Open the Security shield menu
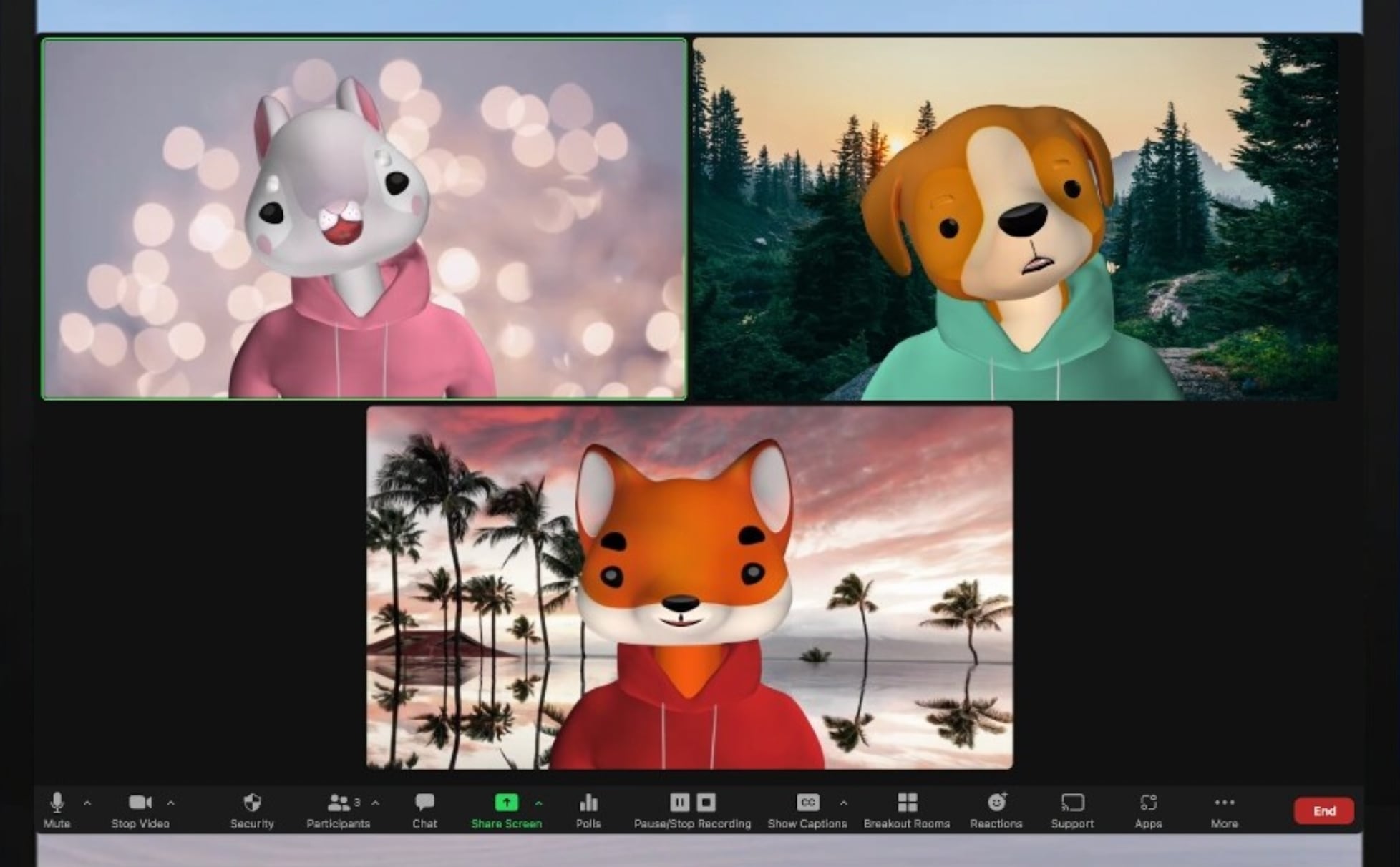The image size is (1400, 867). (x=252, y=803)
